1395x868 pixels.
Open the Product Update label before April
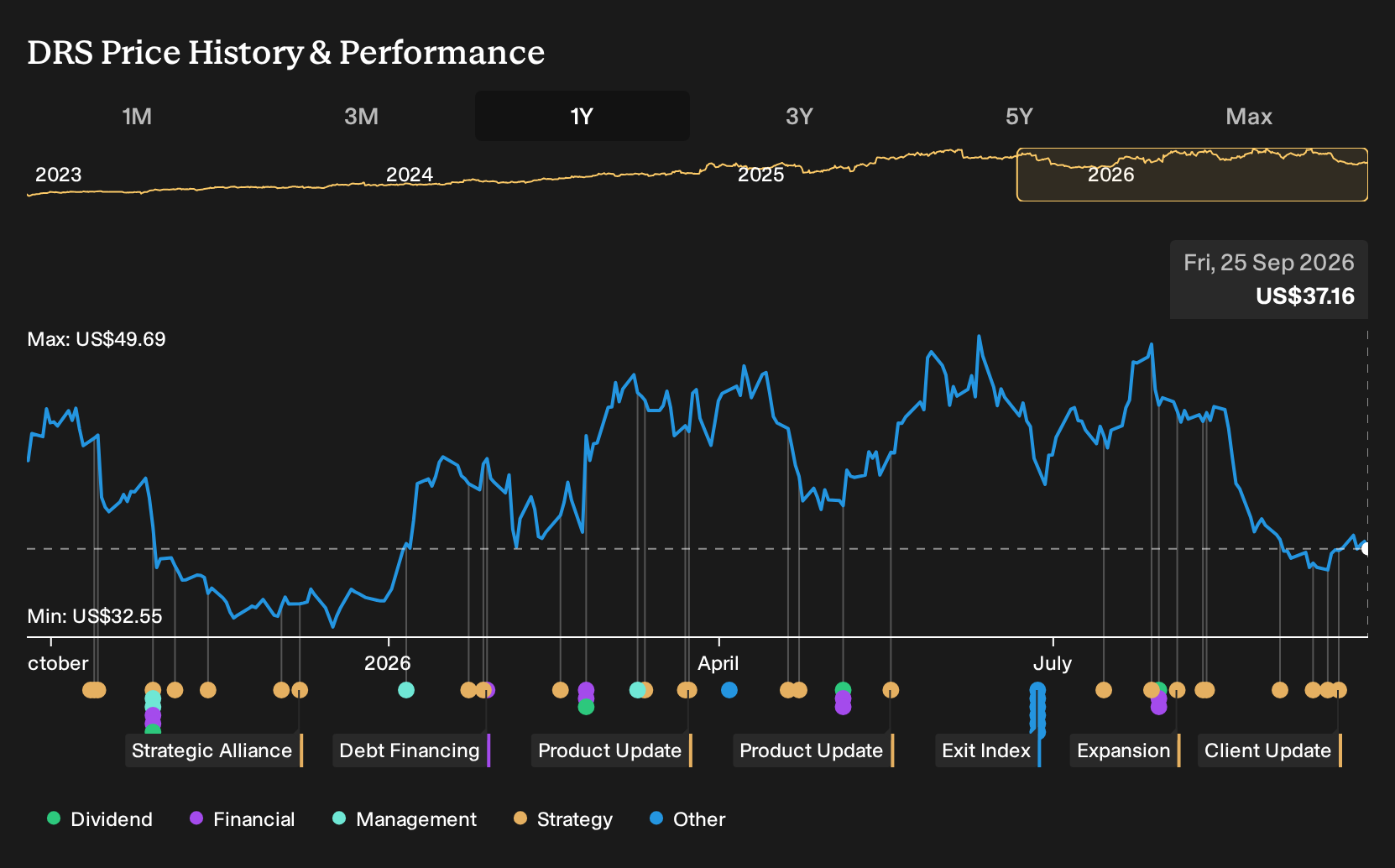610,750
